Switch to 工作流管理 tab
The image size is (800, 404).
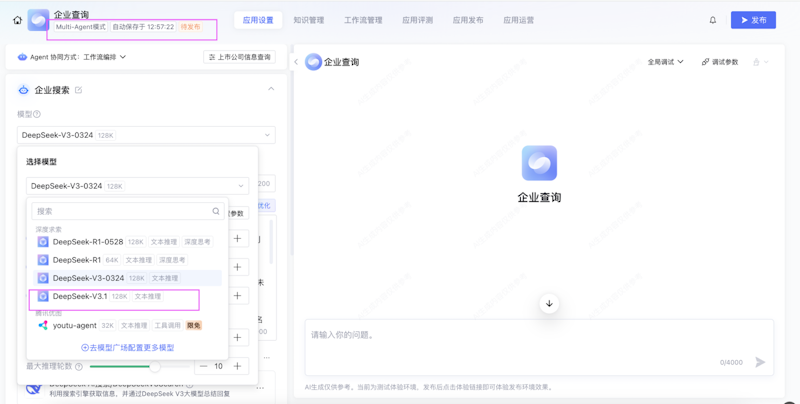pyautogui.click(x=363, y=20)
